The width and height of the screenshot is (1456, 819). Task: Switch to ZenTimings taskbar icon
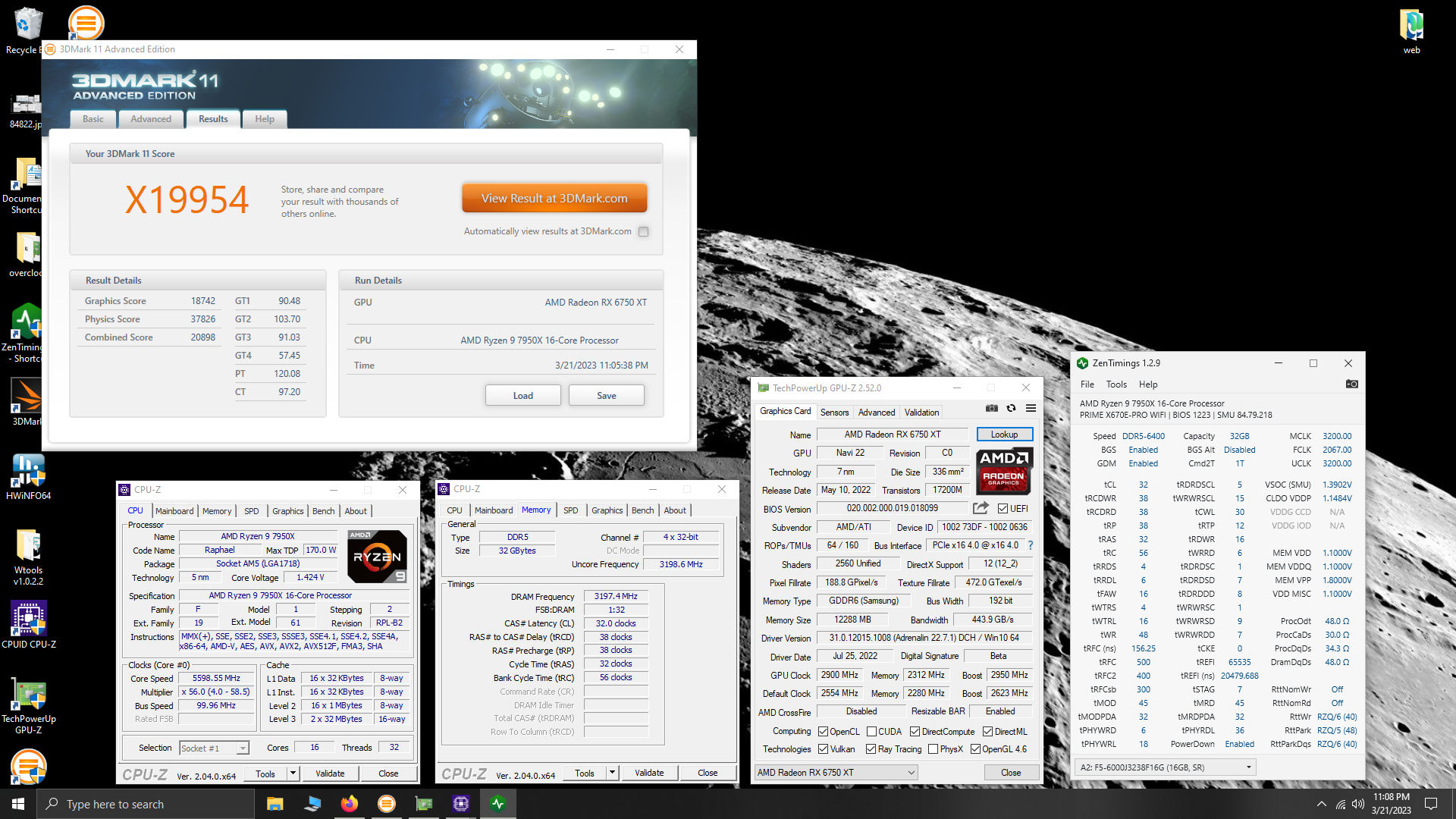click(x=497, y=804)
